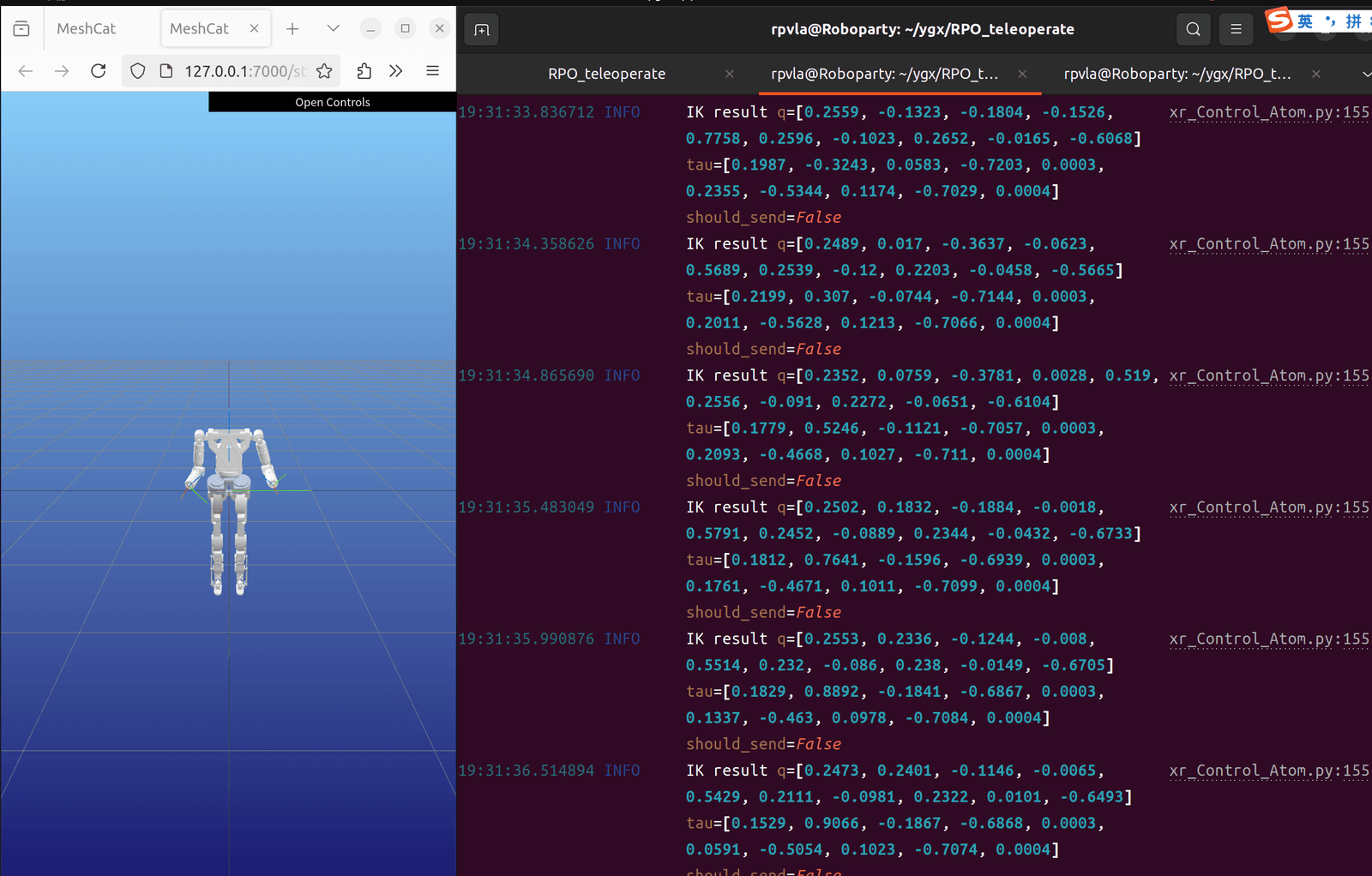The width and height of the screenshot is (1372, 876).
Task: Reload the MeshCat page
Action: click(99, 71)
